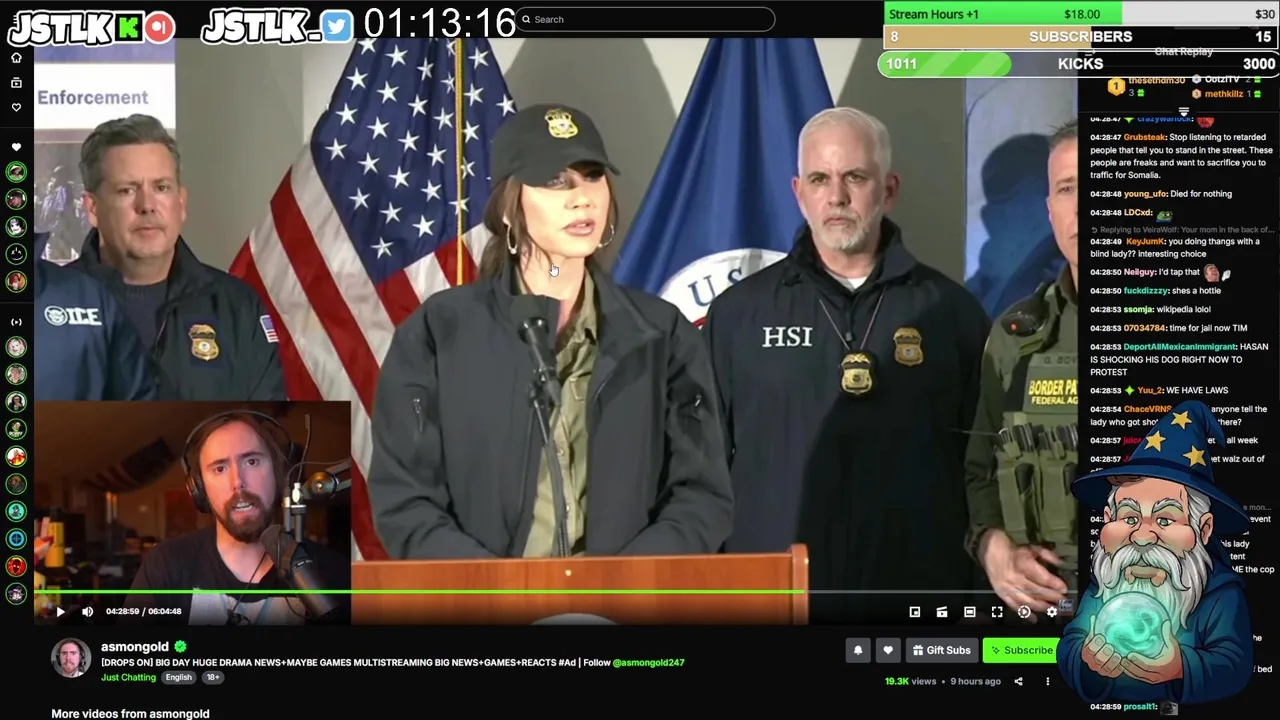Open the asmongold channel name link

[x=135, y=647]
